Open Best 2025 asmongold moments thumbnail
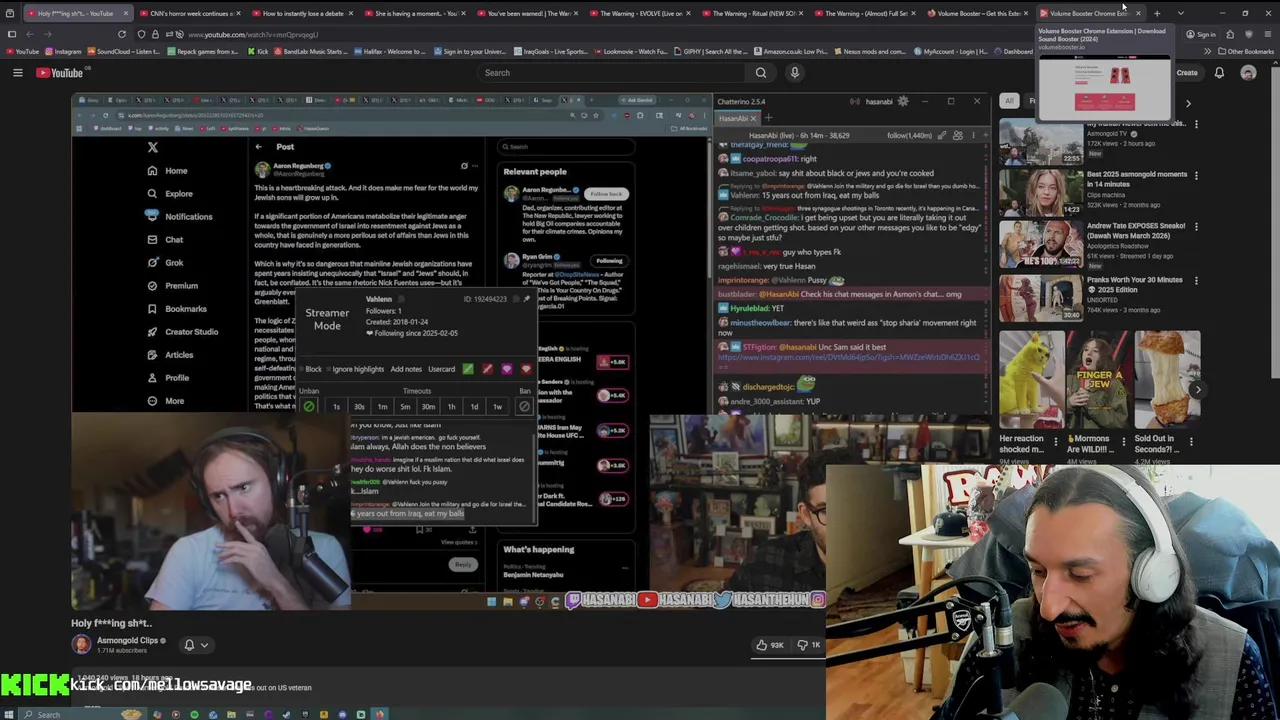The width and height of the screenshot is (1280, 720). pos(1041,191)
